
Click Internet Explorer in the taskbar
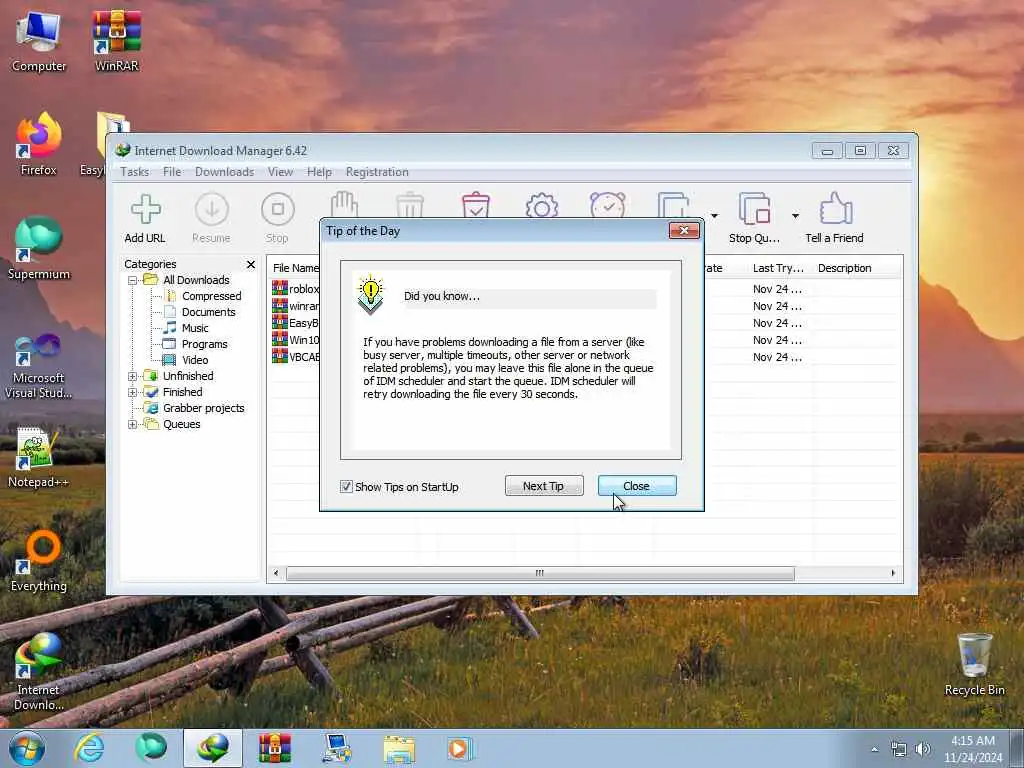(x=88, y=748)
